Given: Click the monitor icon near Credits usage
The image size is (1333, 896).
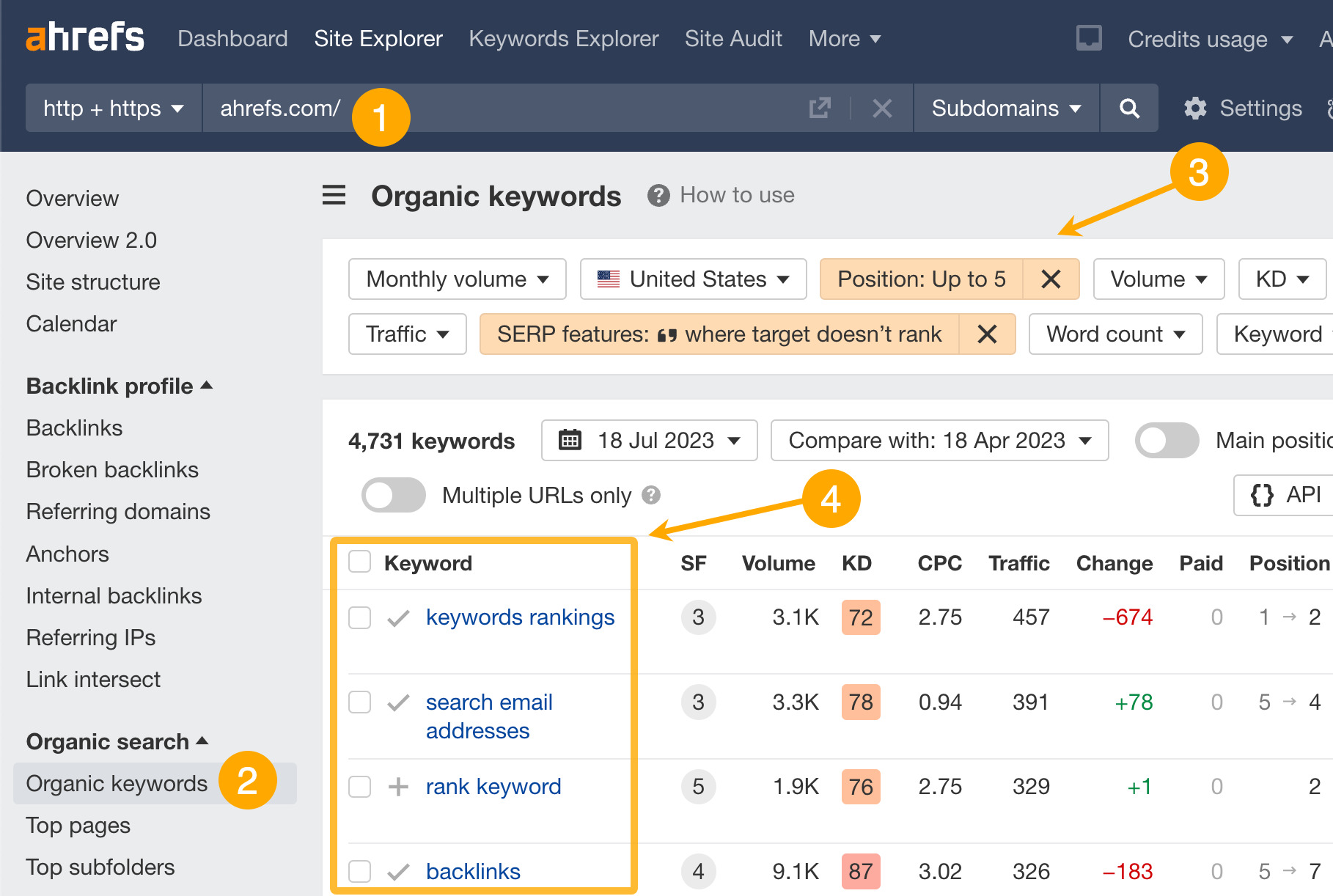Looking at the screenshot, I should [1089, 38].
